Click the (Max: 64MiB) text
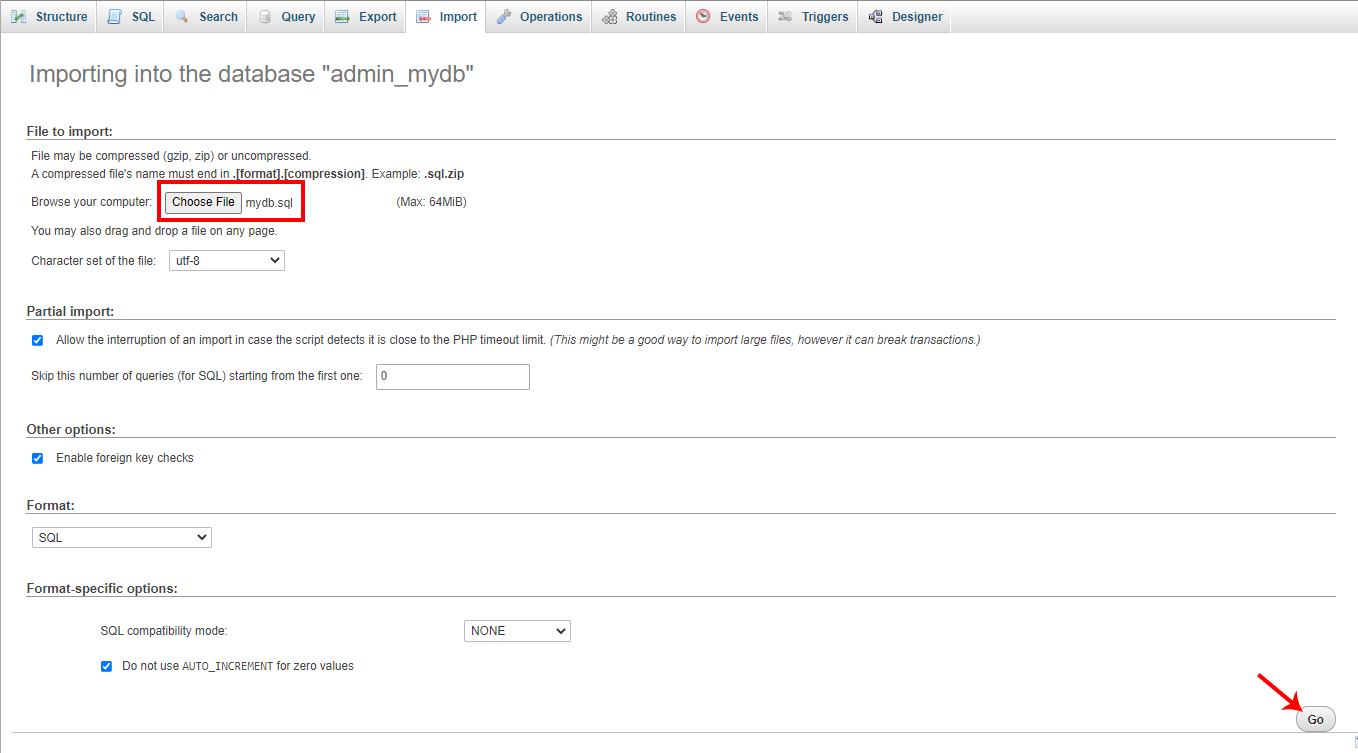The width and height of the screenshot is (1358, 753). coord(432,202)
